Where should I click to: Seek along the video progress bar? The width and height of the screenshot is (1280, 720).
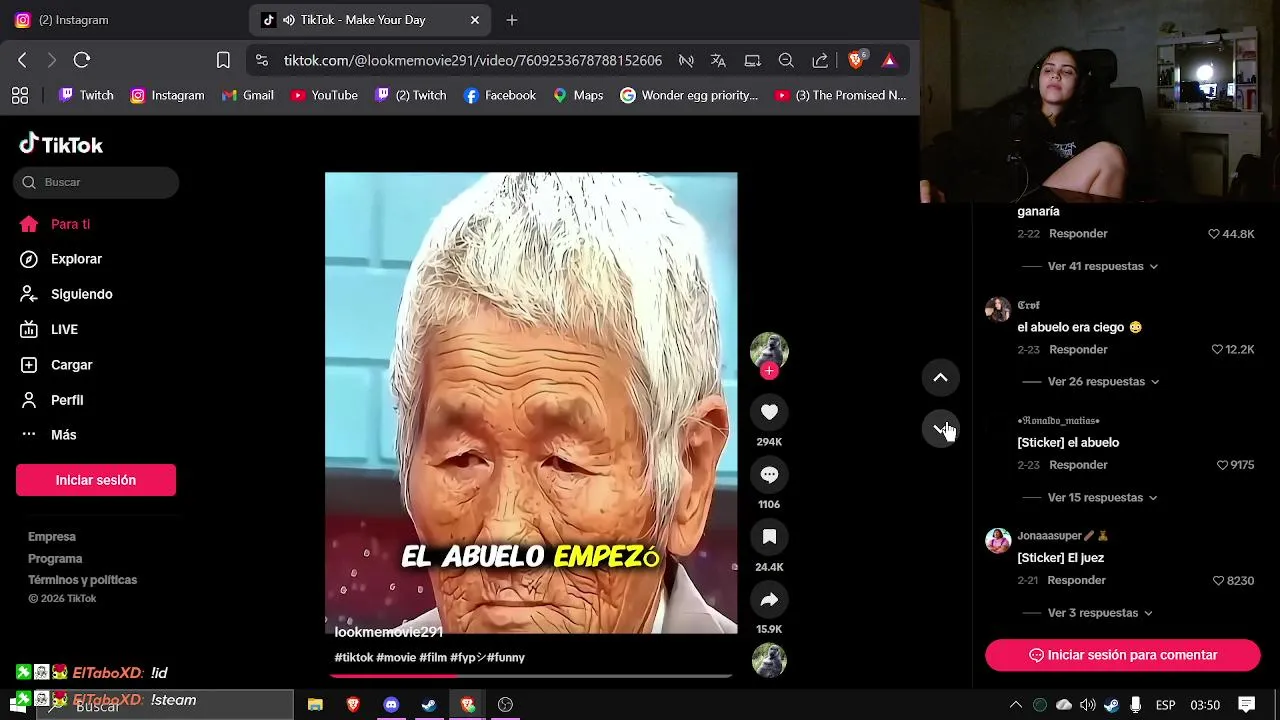pyautogui.click(x=531, y=676)
